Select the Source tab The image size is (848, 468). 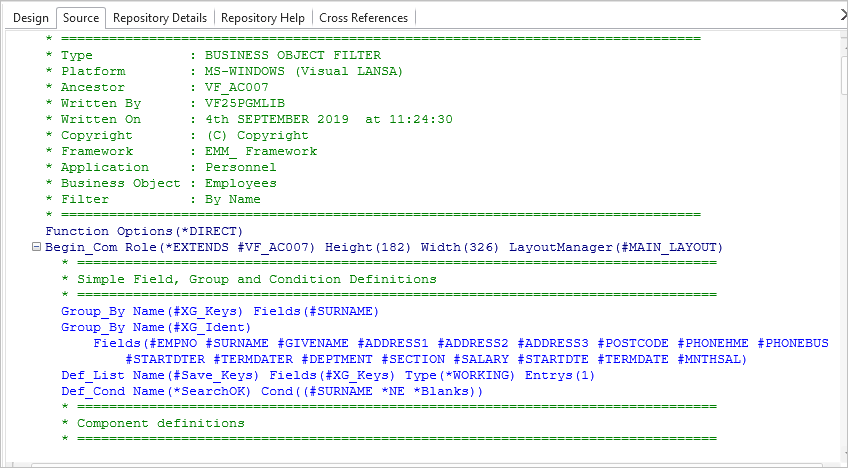tap(80, 18)
